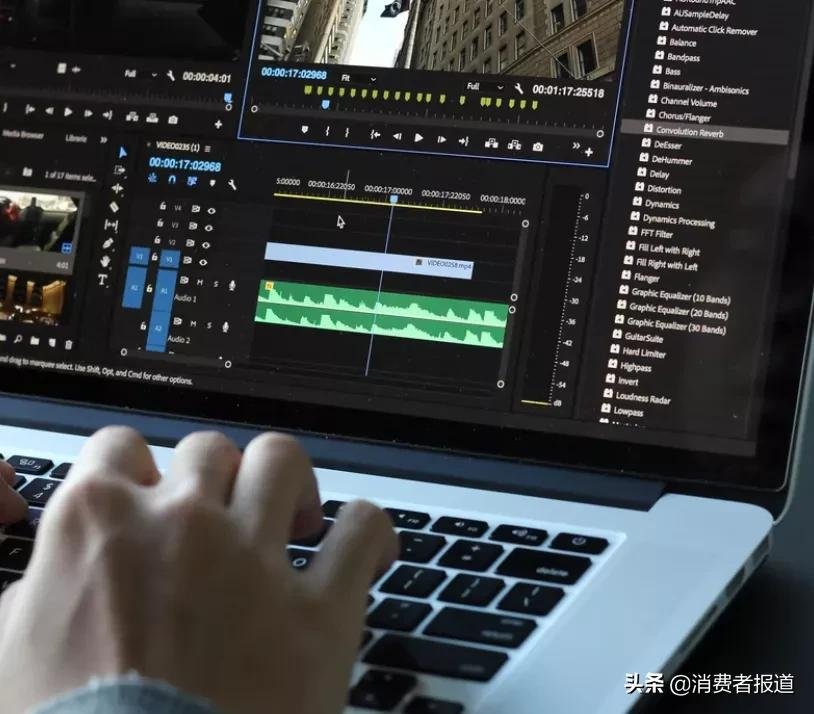
Task: Go to Out point in Program monitor
Action: click(464, 141)
